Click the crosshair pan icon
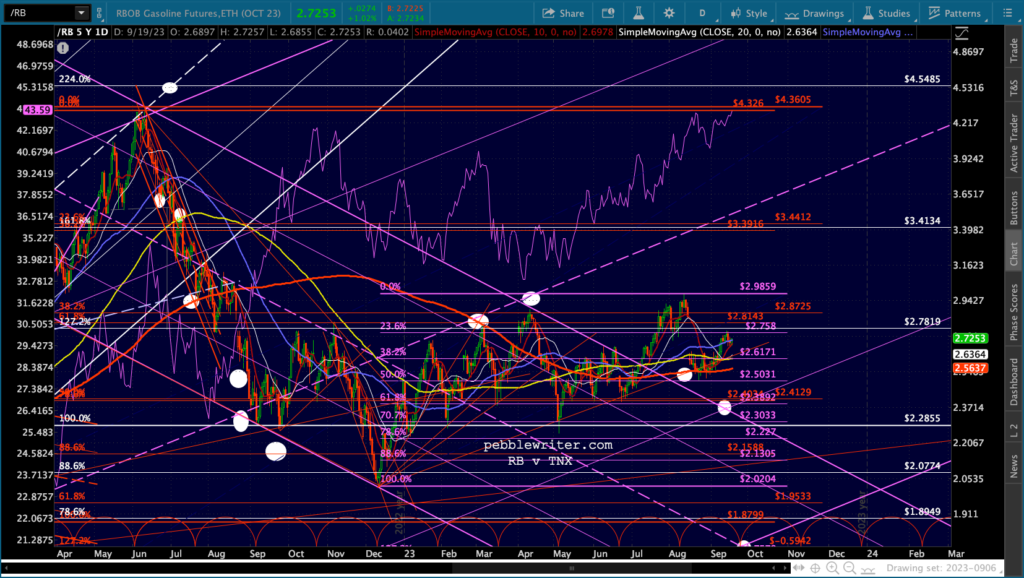 click(x=815, y=568)
